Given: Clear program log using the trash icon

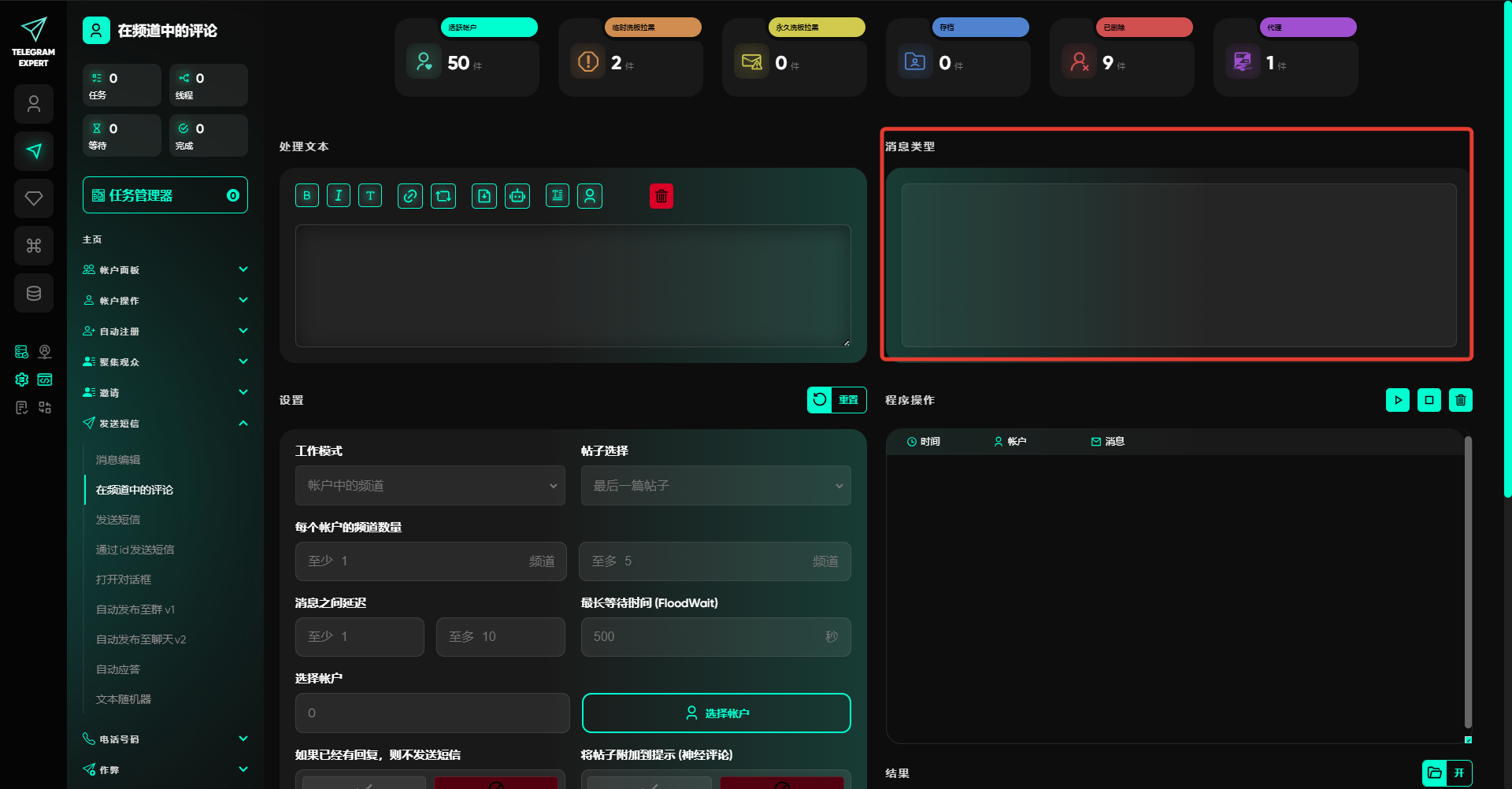Looking at the screenshot, I should 1461,400.
